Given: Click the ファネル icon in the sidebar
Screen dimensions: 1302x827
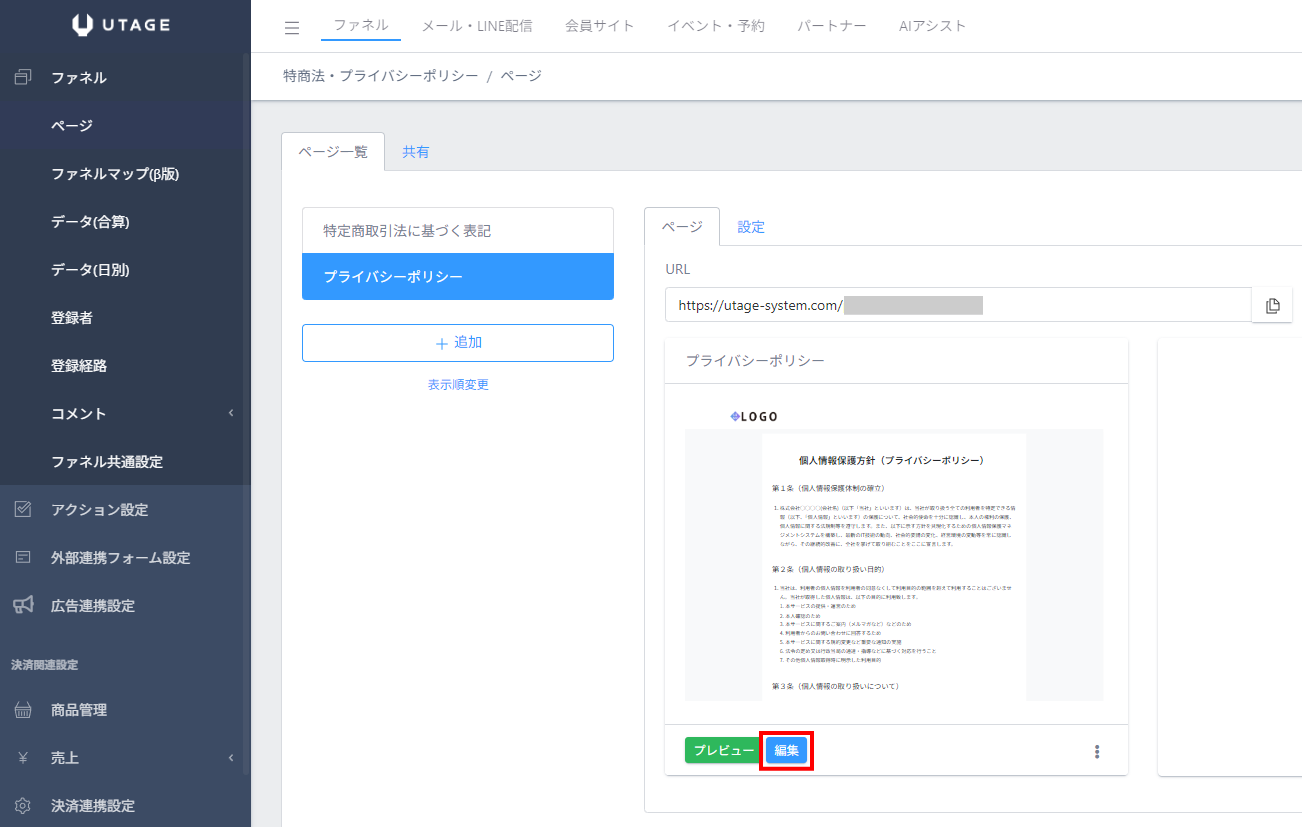Looking at the screenshot, I should click(x=24, y=77).
